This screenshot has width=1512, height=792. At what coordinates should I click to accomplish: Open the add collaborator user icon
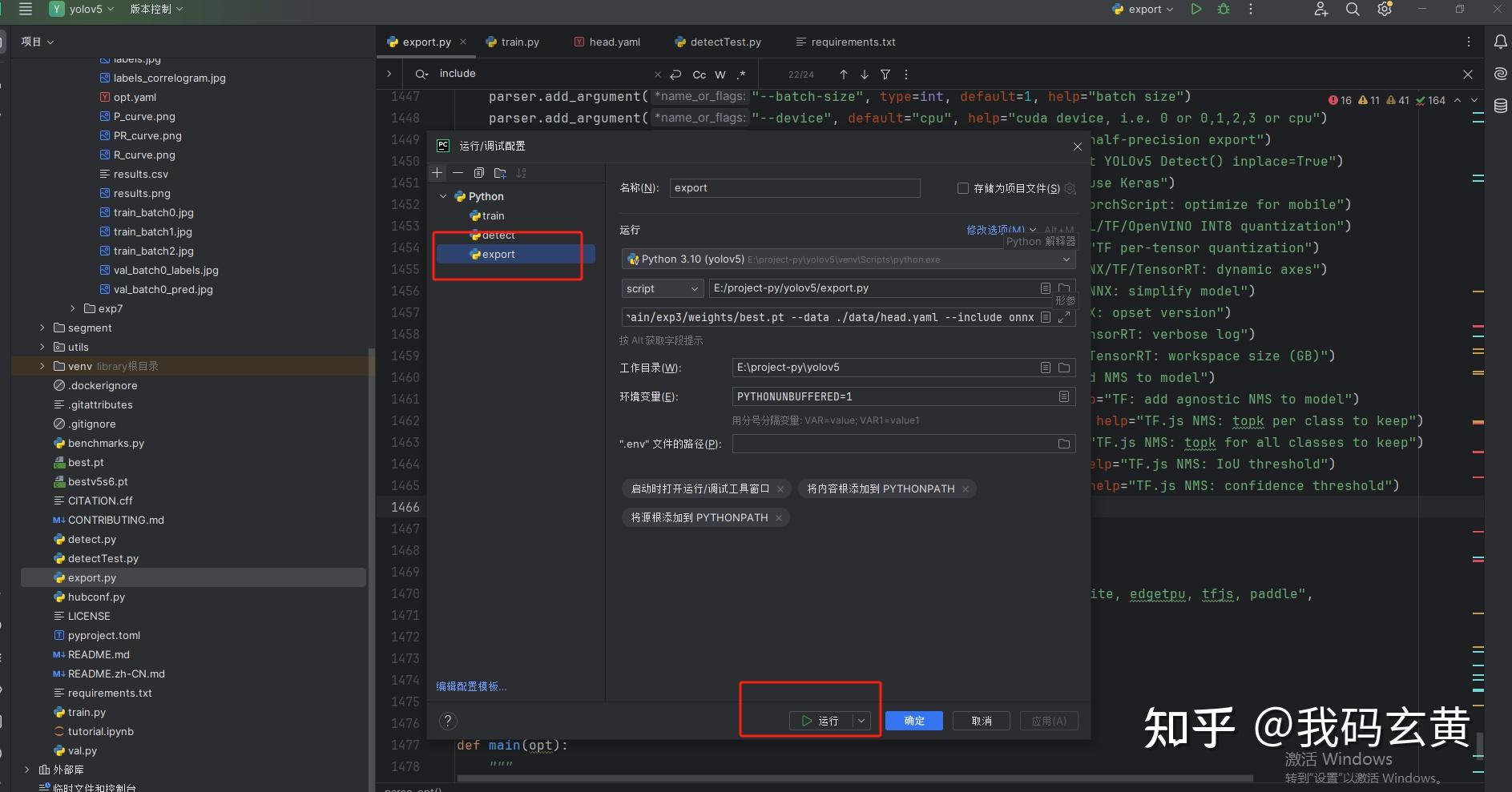coord(1321,9)
